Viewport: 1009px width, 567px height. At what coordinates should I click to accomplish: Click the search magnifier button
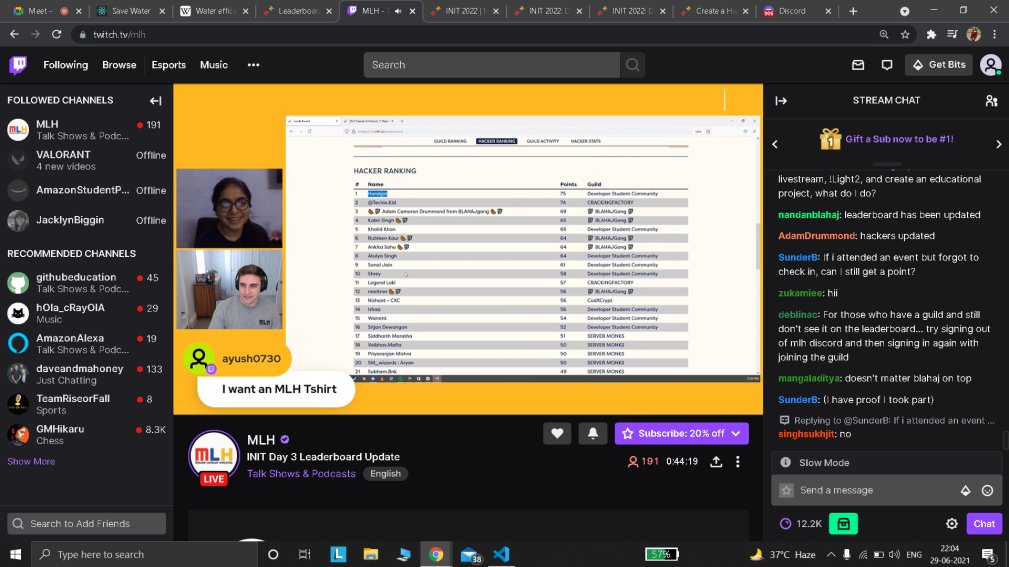coord(633,65)
